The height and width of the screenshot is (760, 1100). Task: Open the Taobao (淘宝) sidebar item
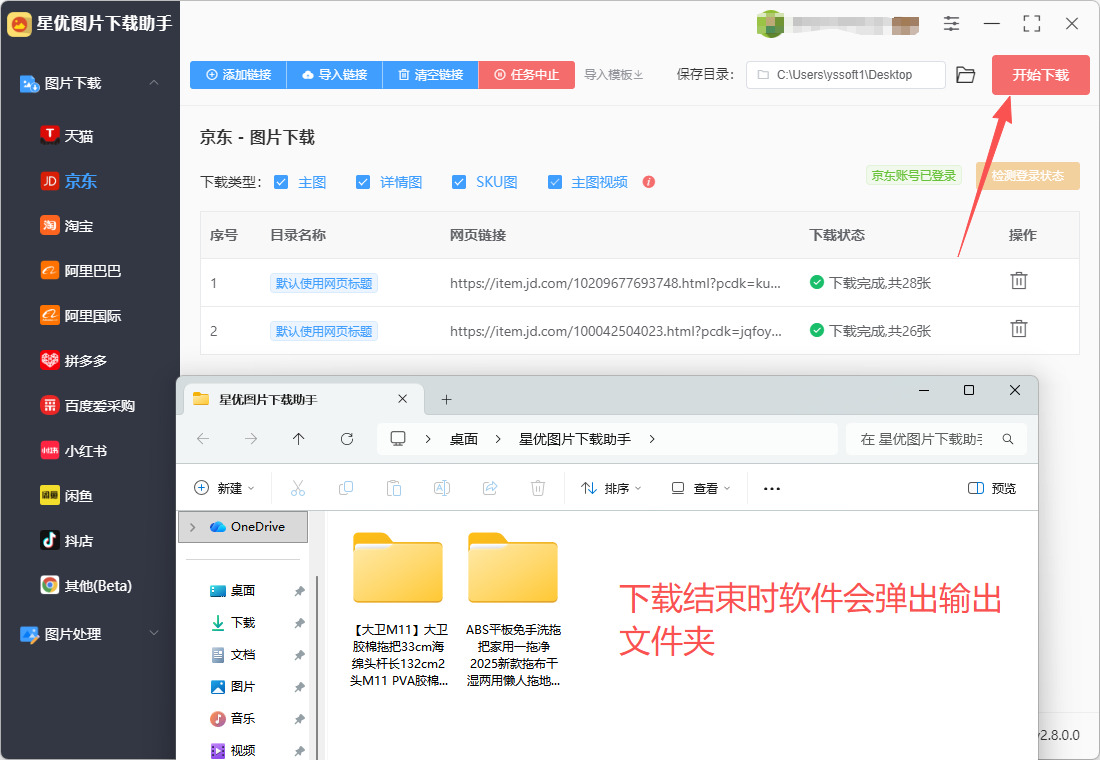tap(67, 226)
